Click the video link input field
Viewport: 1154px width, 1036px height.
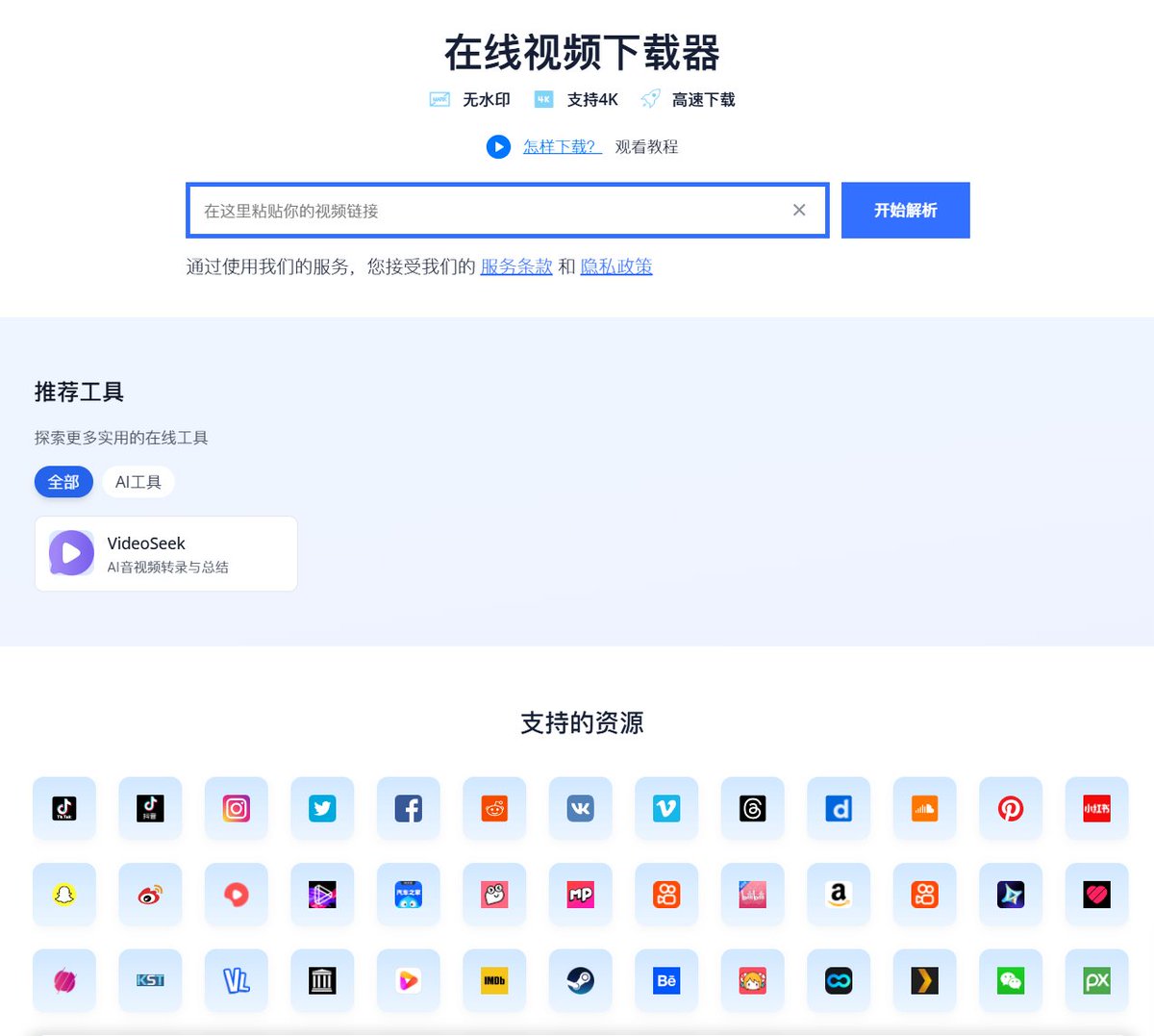508,210
